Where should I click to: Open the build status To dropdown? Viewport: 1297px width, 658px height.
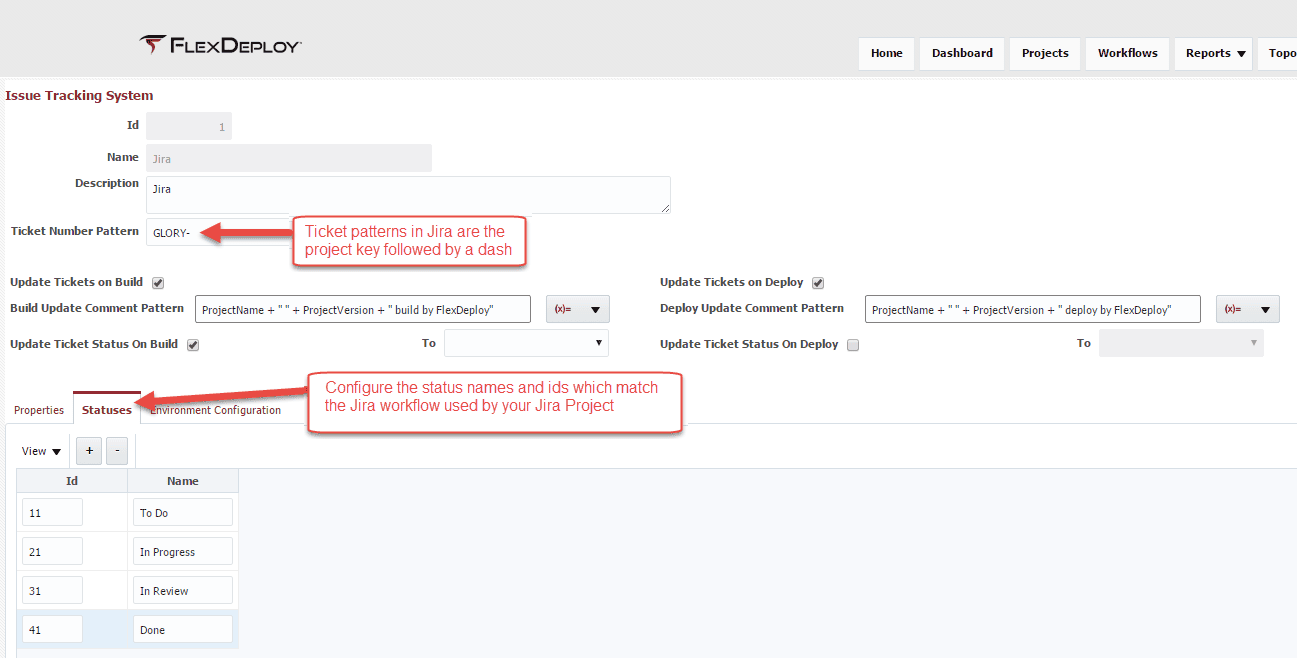tap(526, 343)
